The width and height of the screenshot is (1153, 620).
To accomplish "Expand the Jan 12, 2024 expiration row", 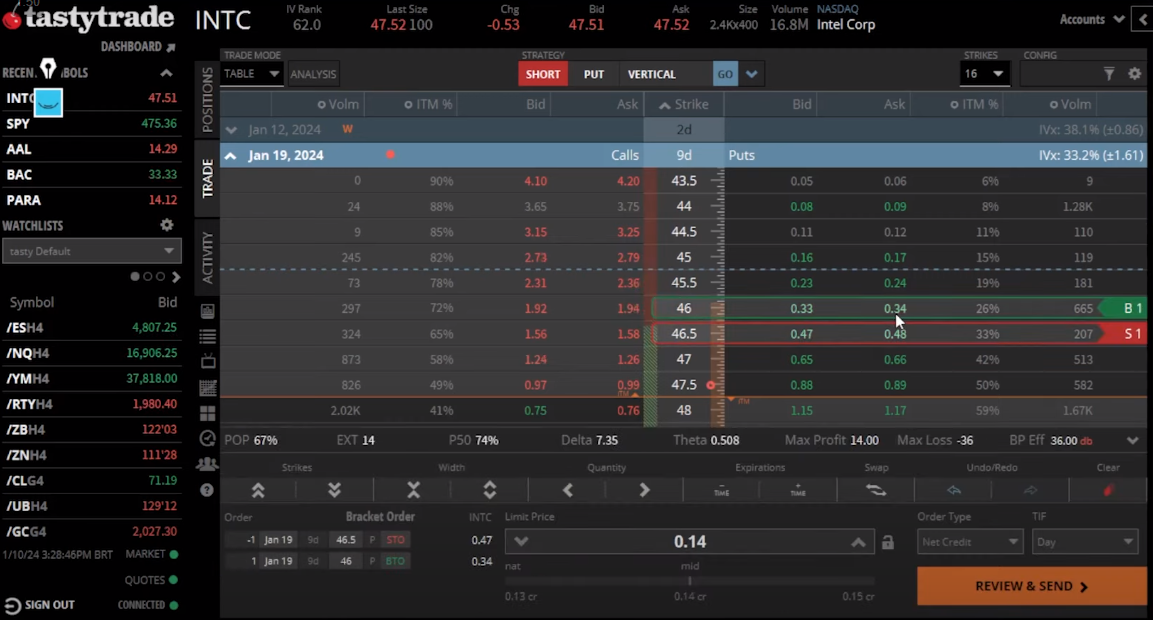I will pyautogui.click(x=232, y=130).
